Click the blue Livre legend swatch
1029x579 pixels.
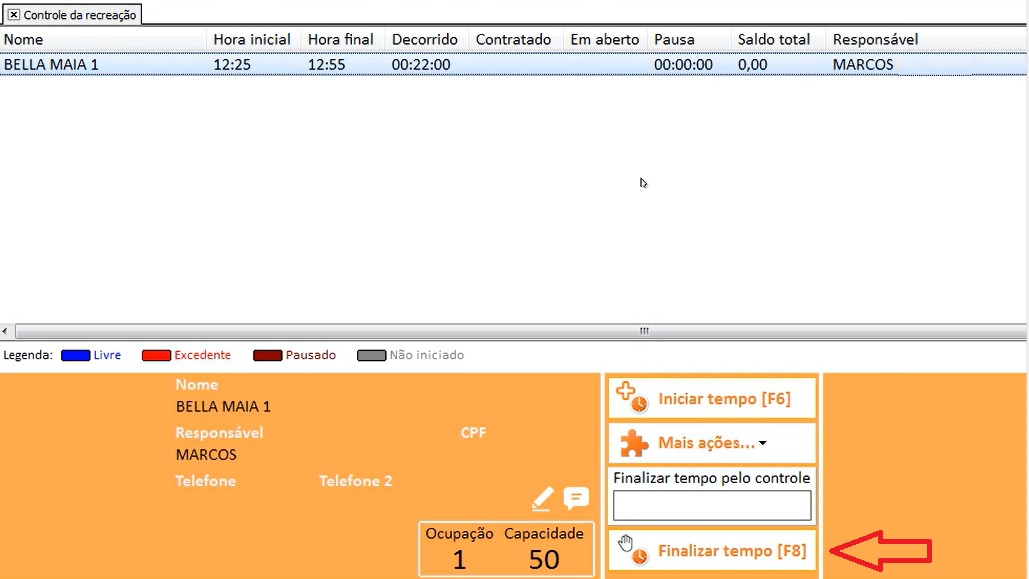click(75, 355)
